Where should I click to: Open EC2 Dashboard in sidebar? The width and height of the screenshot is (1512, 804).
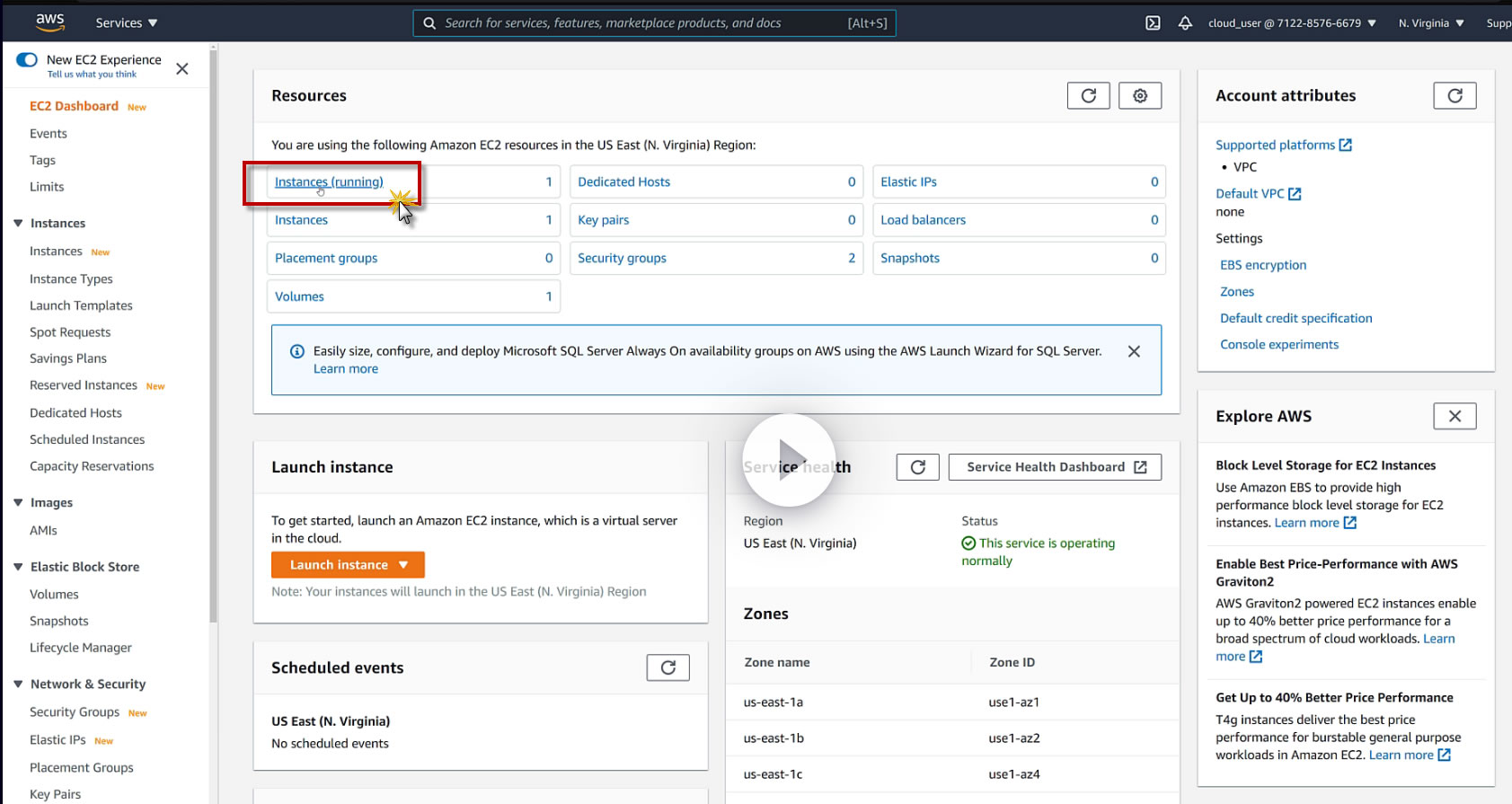74,106
